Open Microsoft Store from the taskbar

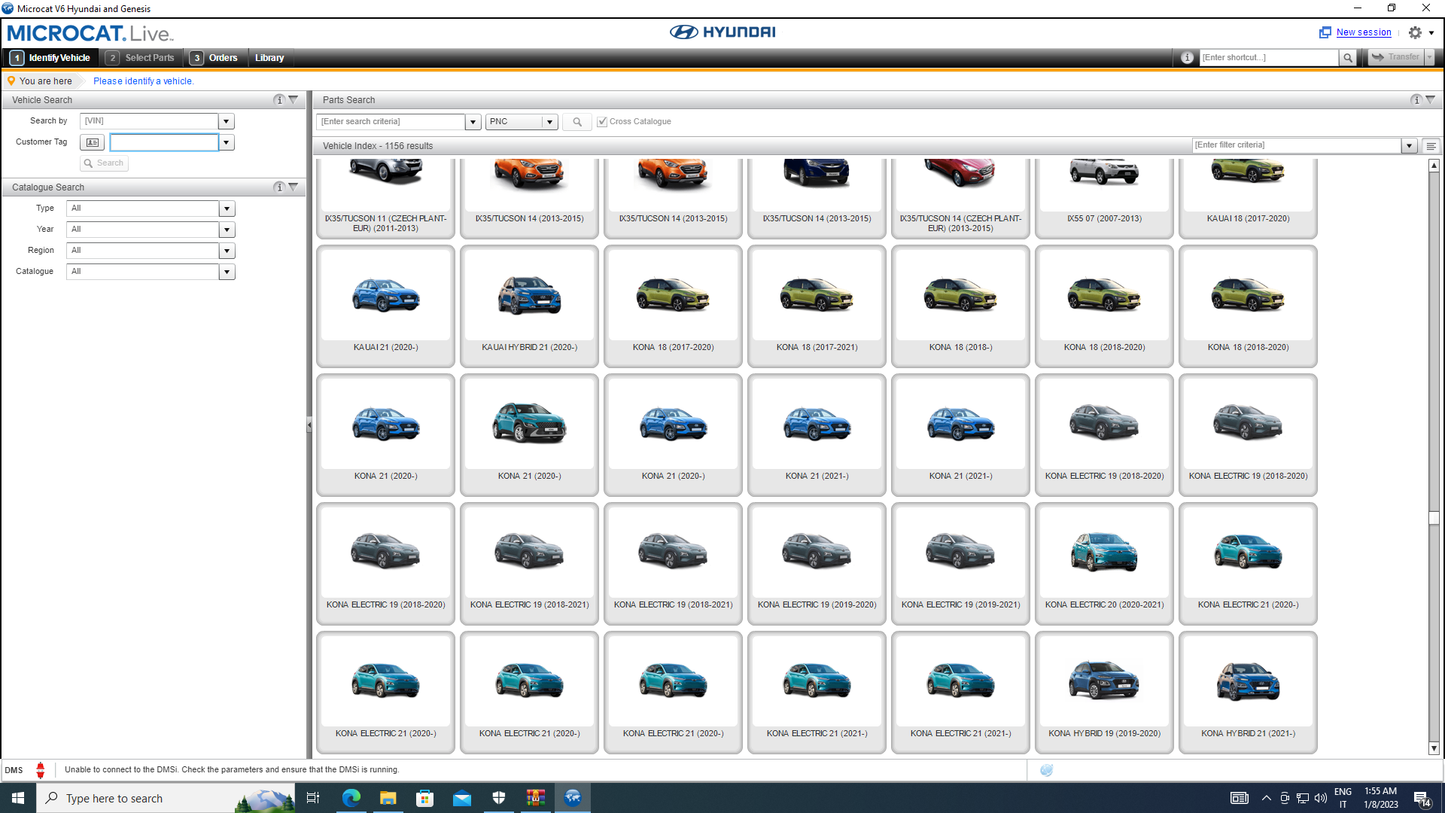[x=425, y=798]
